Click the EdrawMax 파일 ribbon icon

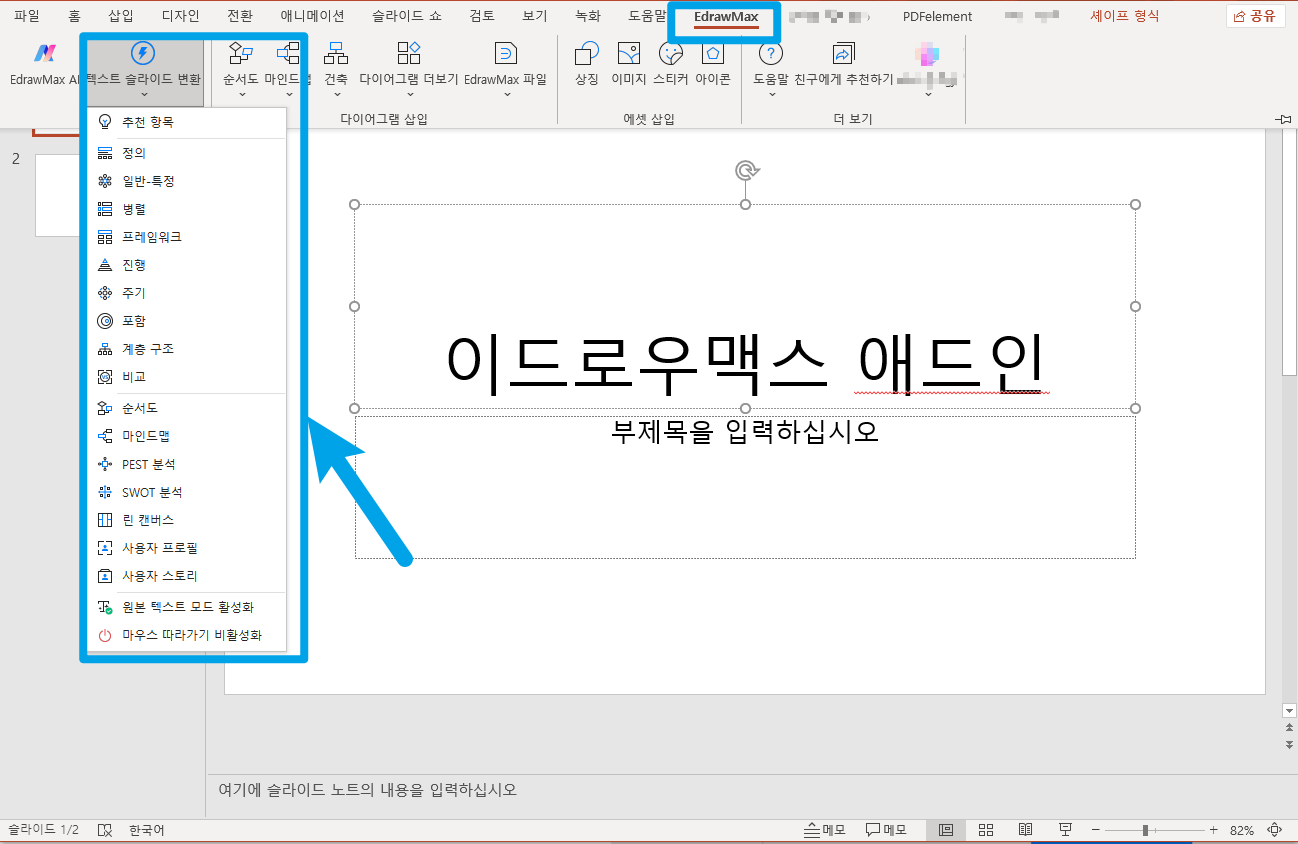[506, 54]
